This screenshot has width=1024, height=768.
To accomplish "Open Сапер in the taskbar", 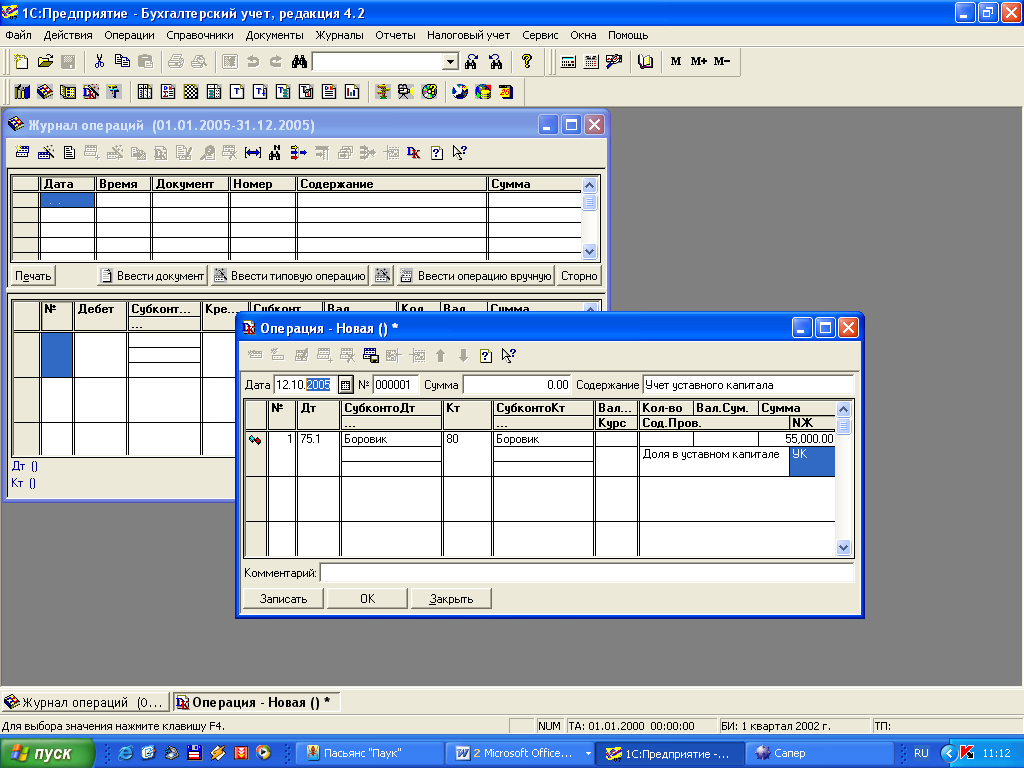I will click(820, 754).
